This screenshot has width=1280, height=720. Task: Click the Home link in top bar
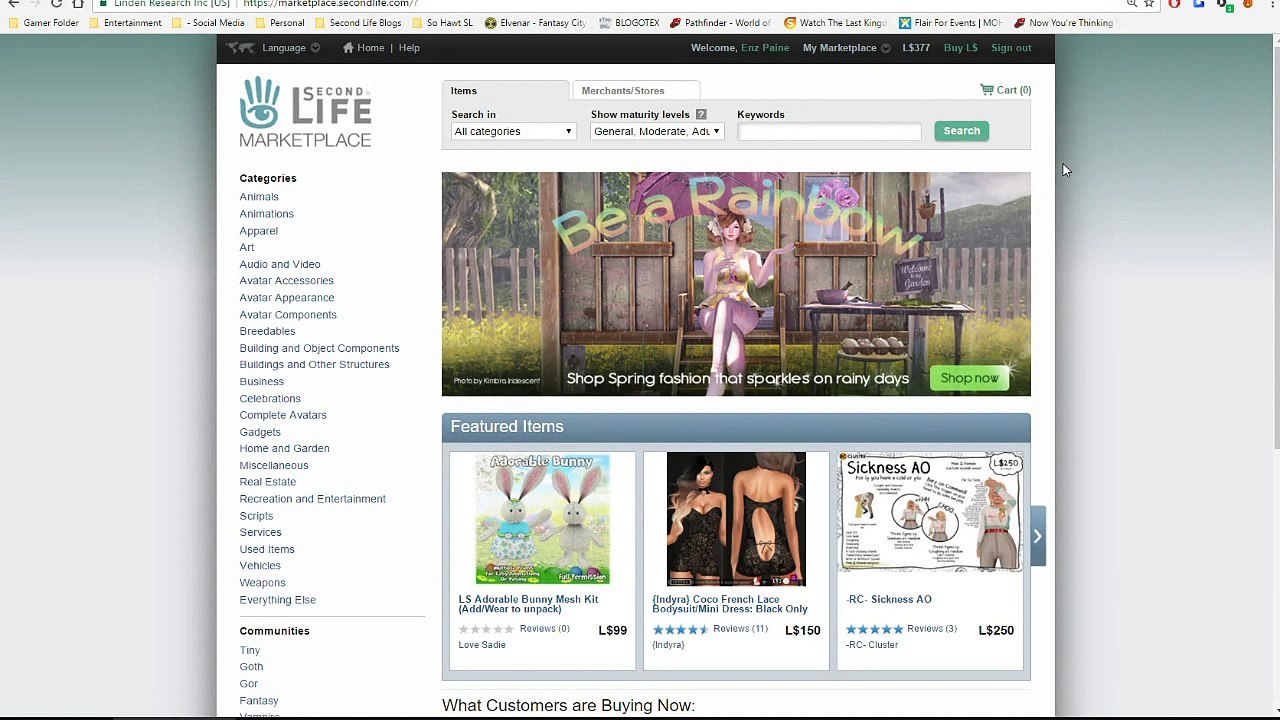(370, 48)
